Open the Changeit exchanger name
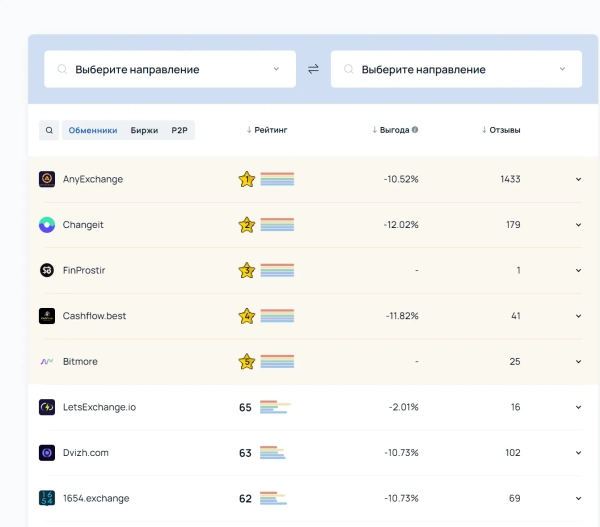 tap(83, 225)
